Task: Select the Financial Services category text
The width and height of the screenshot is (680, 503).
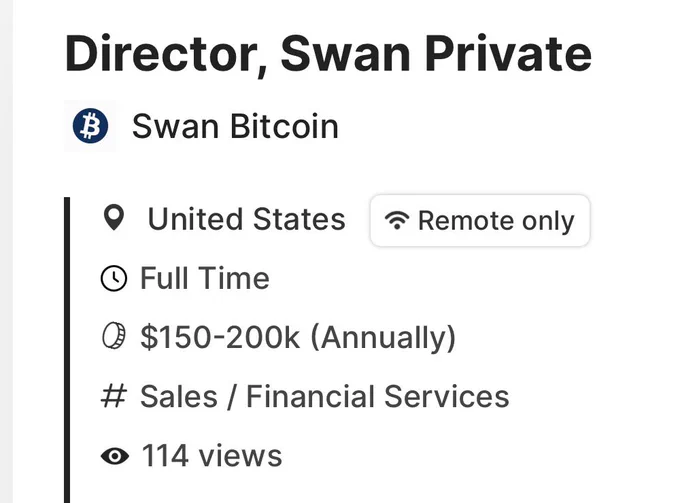Action: tap(378, 396)
